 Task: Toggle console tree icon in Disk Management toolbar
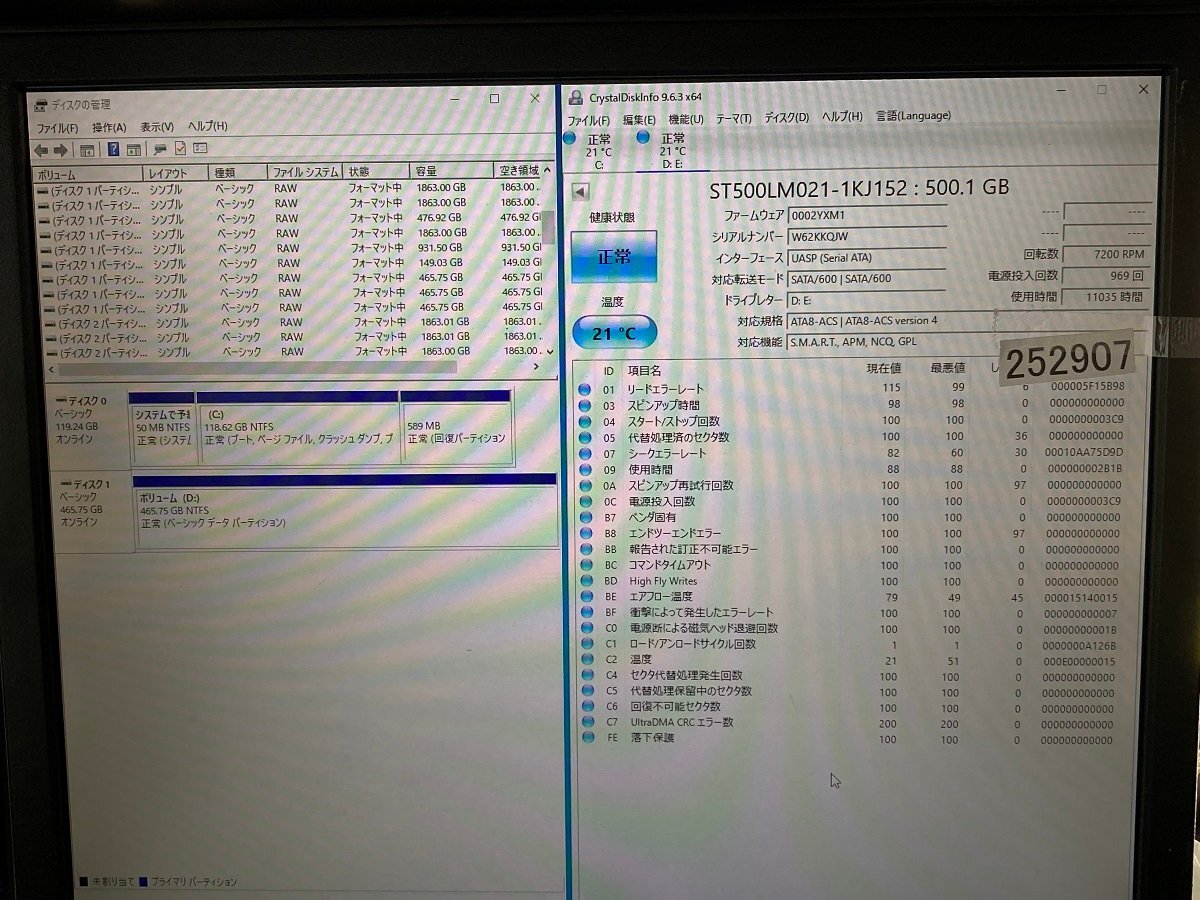tap(87, 150)
